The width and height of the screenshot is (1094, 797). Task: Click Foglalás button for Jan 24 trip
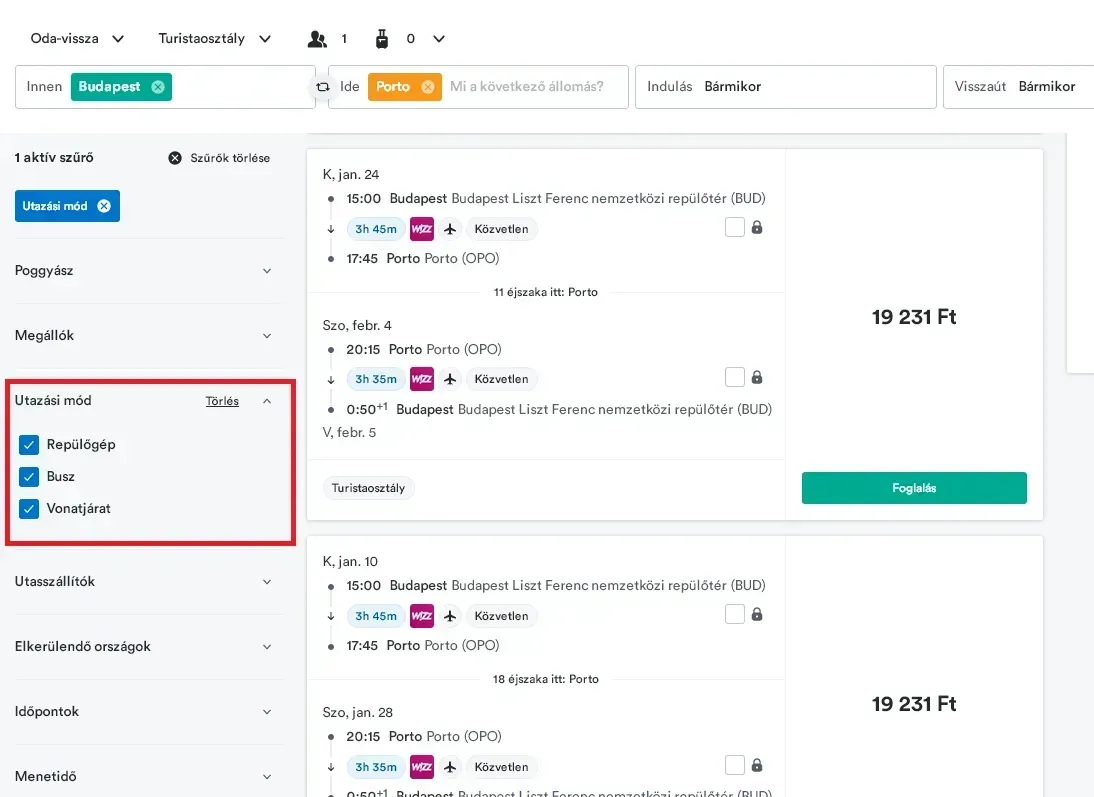click(x=914, y=488)
